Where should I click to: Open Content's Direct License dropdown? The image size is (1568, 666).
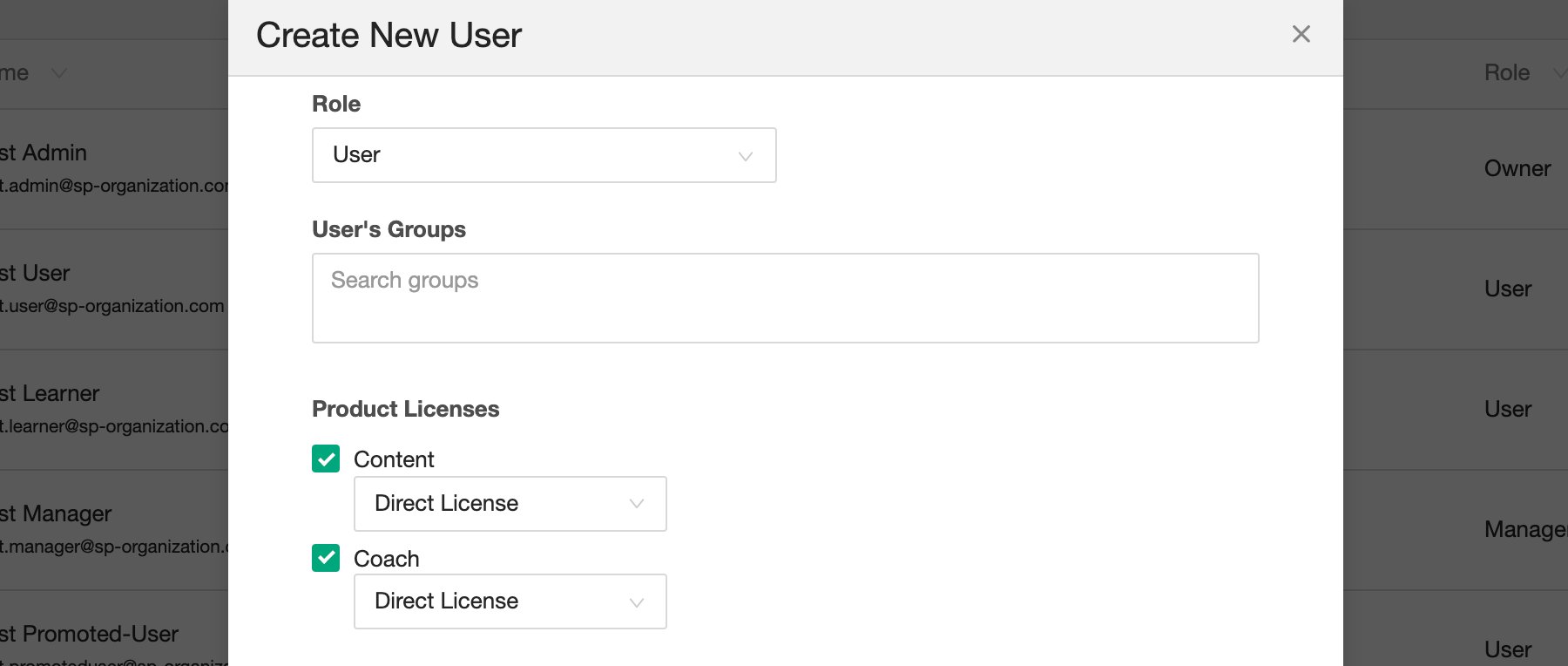[510, 504]
